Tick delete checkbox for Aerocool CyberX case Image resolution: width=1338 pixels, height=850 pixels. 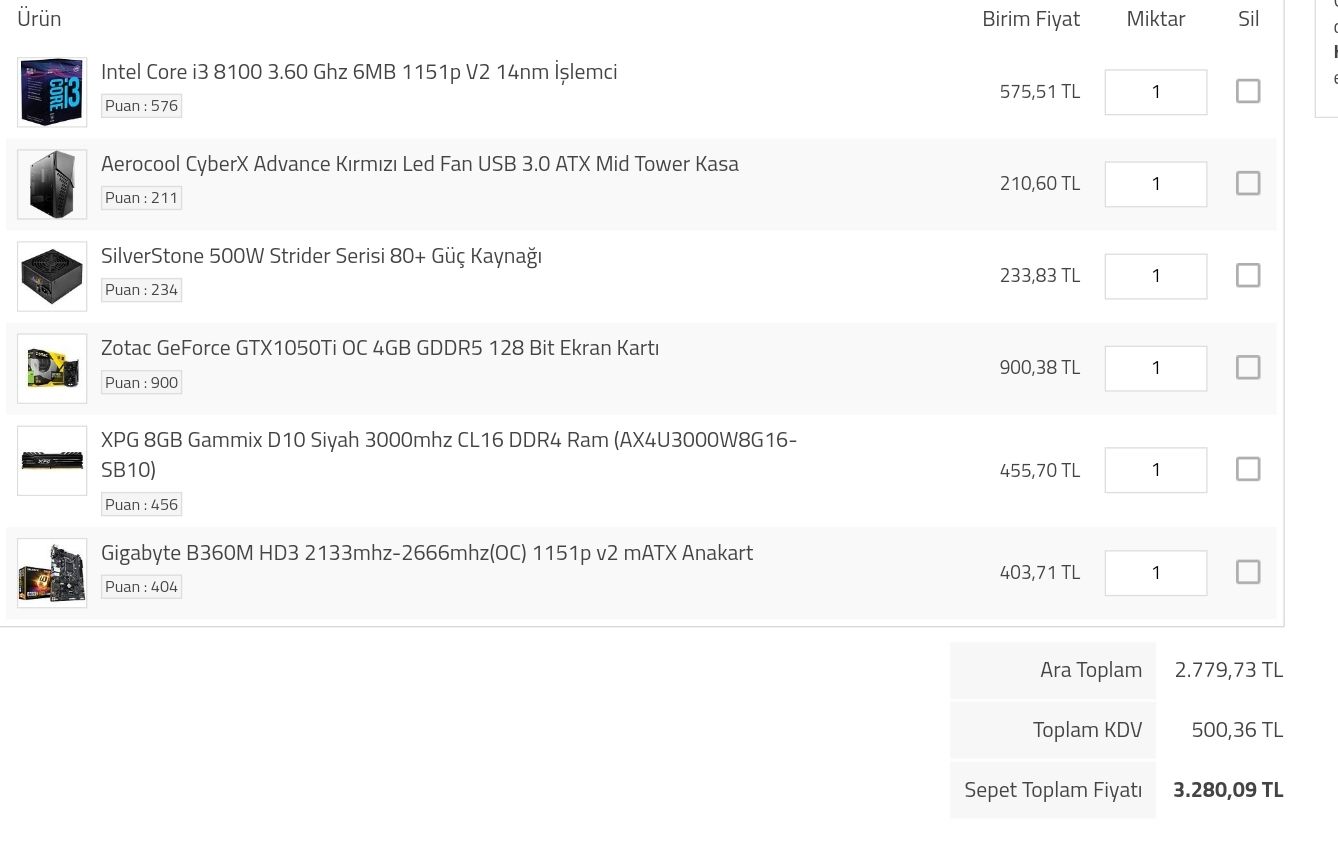[x=1247, y=183]
